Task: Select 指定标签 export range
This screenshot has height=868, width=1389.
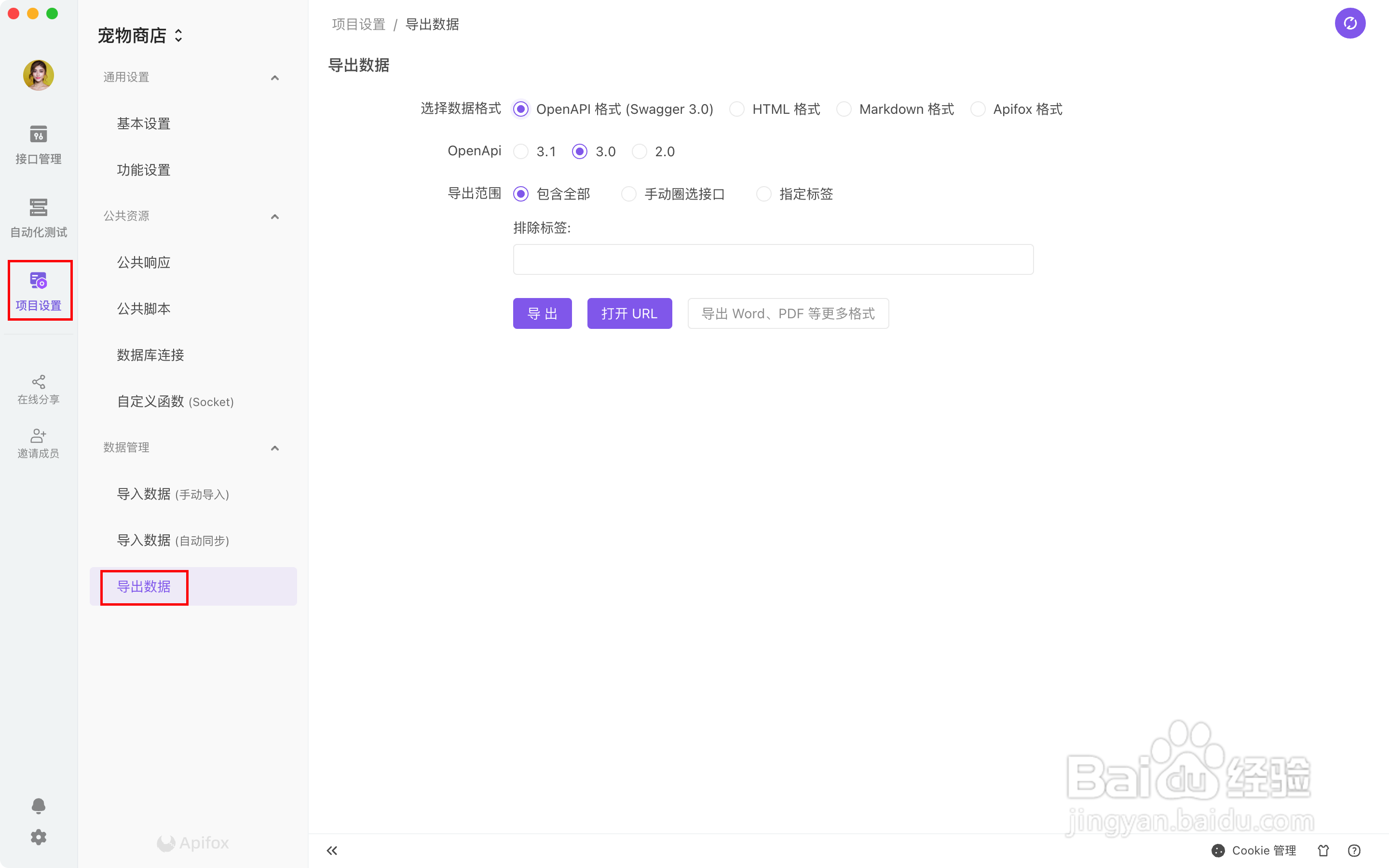Action: tap(764, 194)
